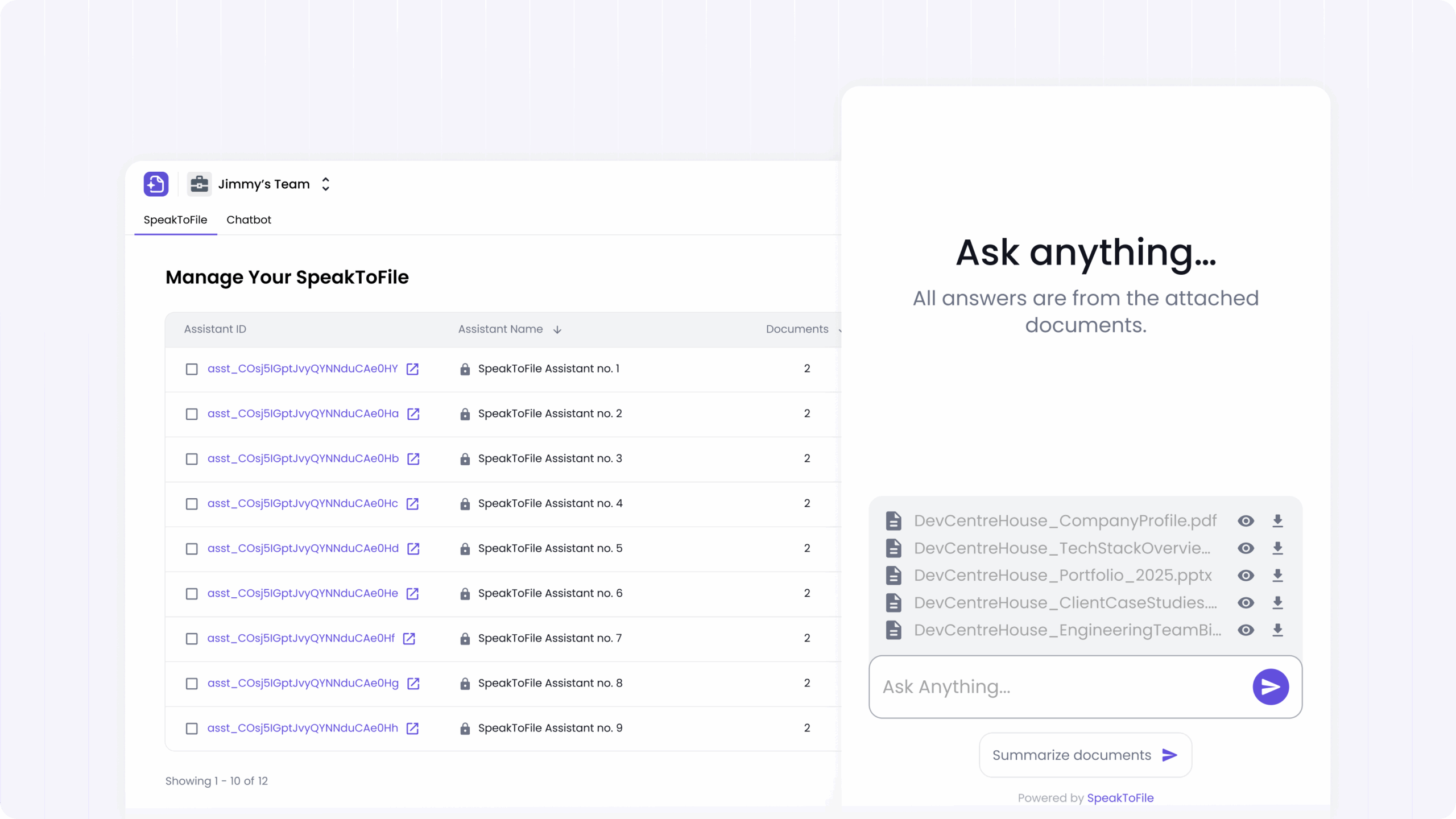Open link asst_COsj5IGptJvyQYNNduCAe0Hg
The height and width of the screenshot is (819, 1456).
(x=303, y=684)
